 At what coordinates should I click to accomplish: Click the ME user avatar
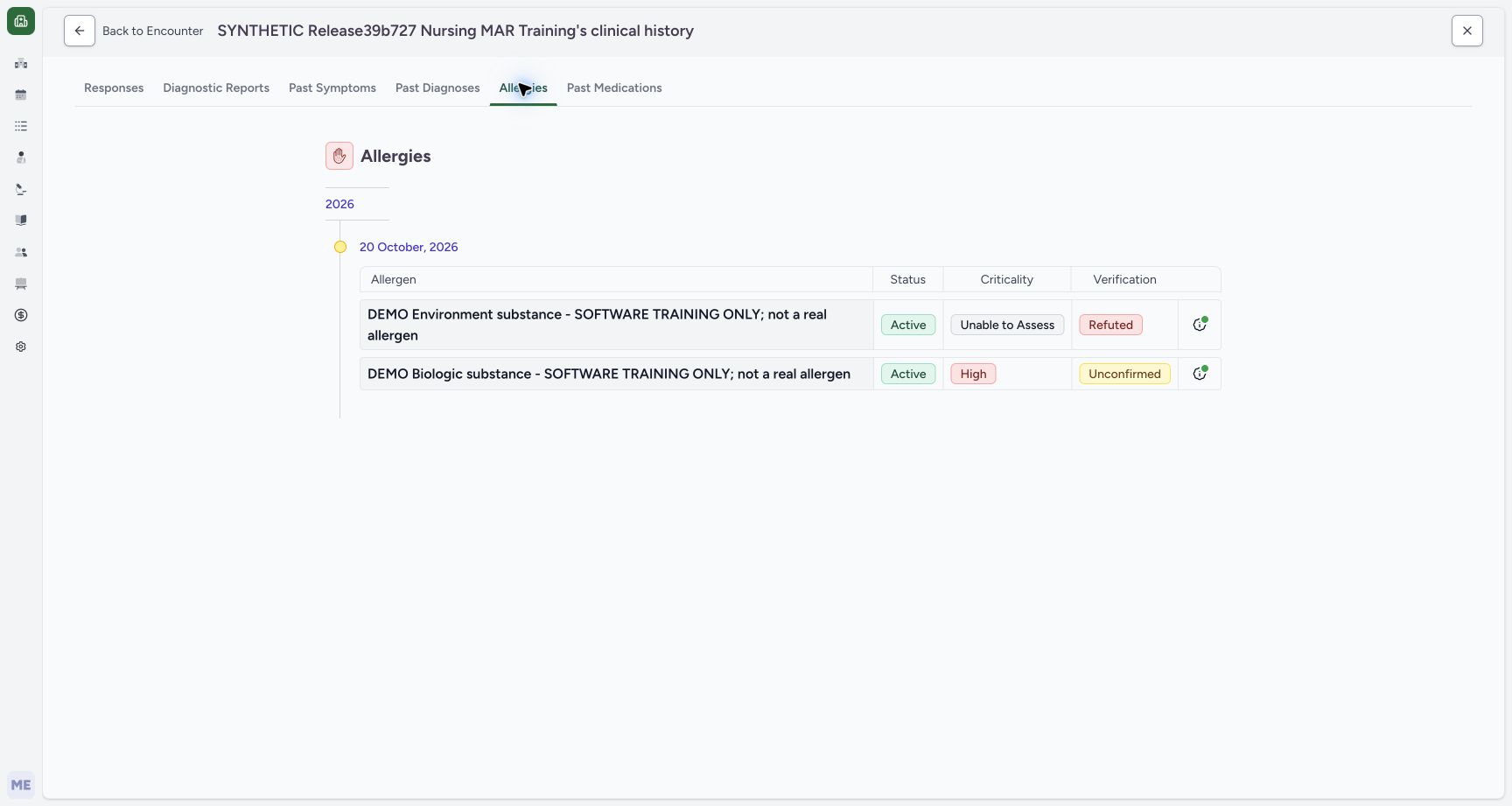pos(21,785)
